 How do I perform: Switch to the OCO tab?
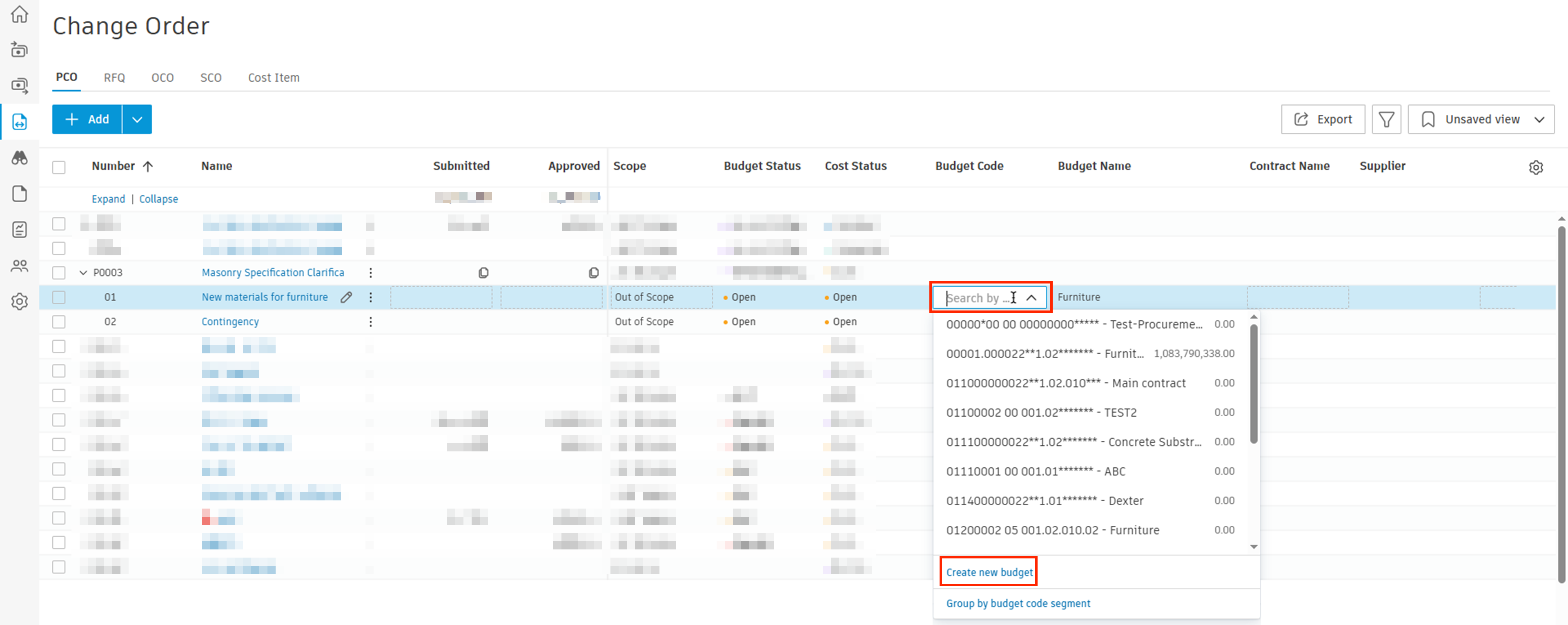(163, 77)
